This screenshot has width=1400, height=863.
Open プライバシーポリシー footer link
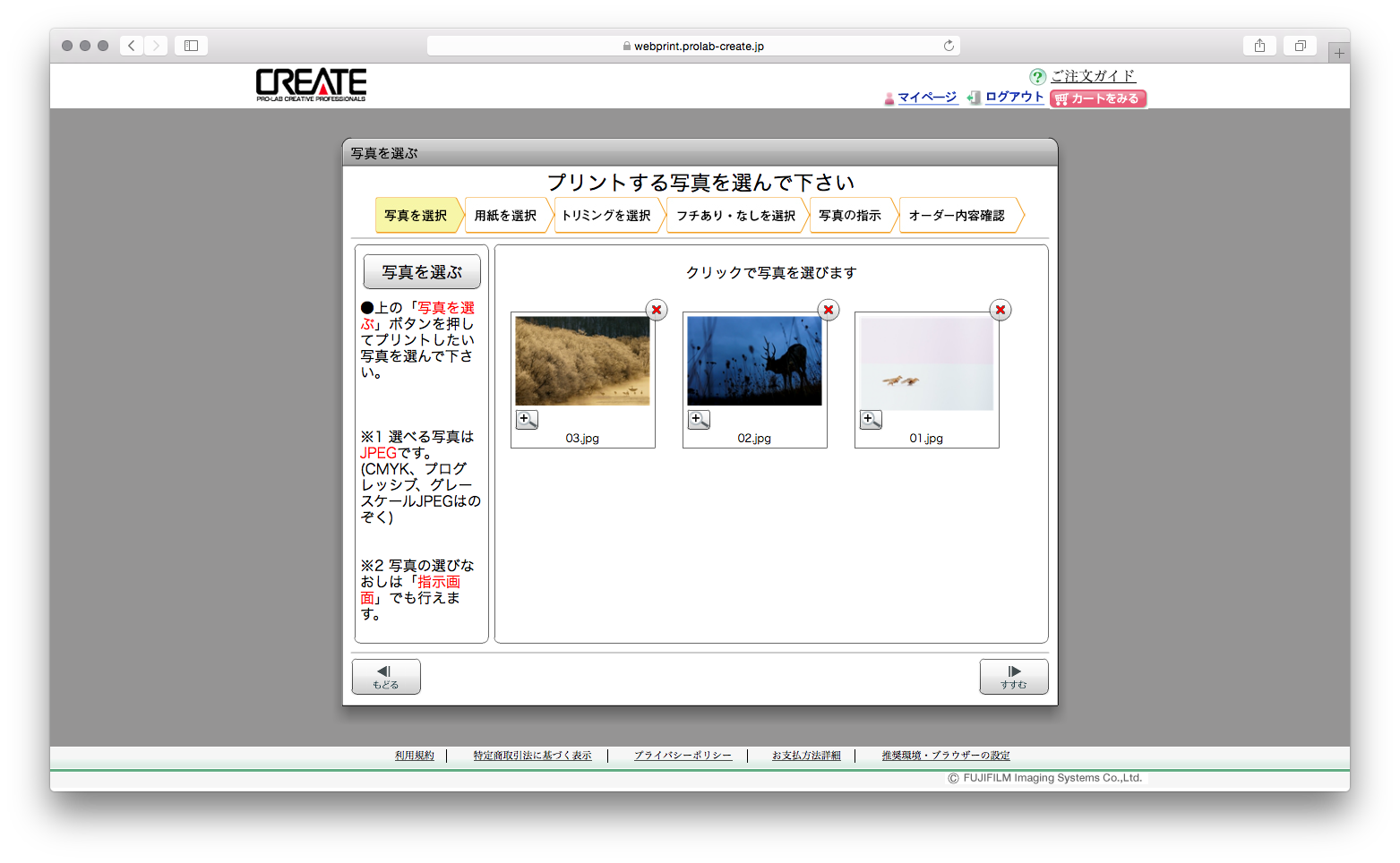pyautogui.click(x=683, y=756)
